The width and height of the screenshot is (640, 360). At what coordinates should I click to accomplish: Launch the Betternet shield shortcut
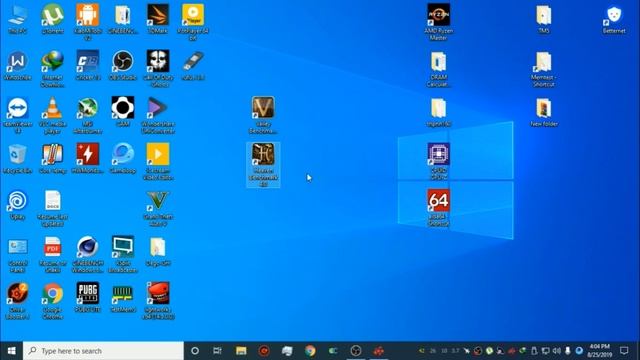click(x=614, y=20)
